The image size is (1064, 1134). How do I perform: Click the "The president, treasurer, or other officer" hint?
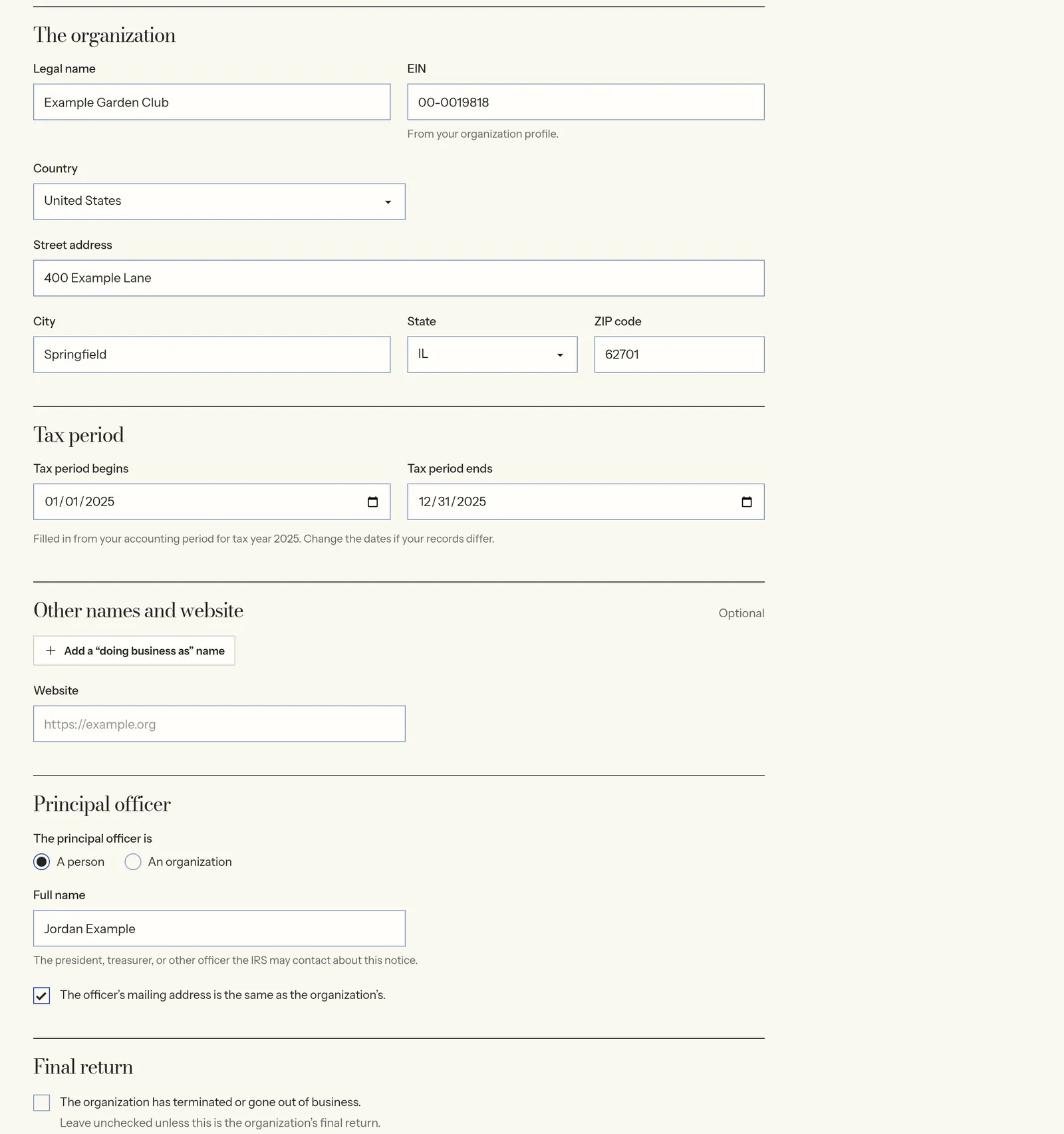pyautogui.click(x=225, y=960)
